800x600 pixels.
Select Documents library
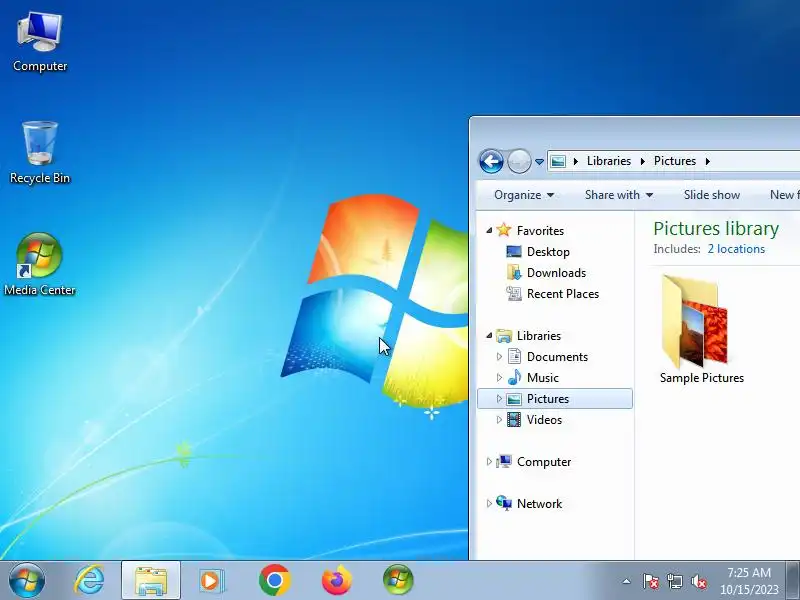[557, 357]
